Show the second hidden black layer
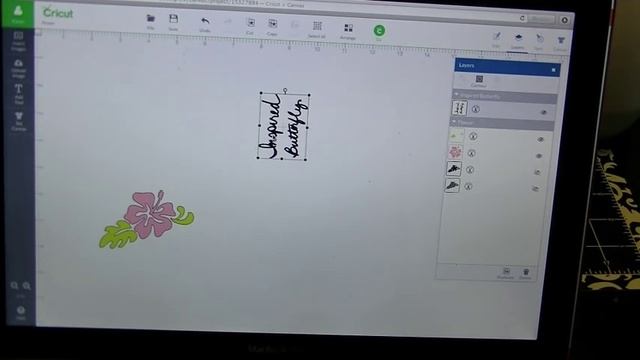 [x=536, y=189]
